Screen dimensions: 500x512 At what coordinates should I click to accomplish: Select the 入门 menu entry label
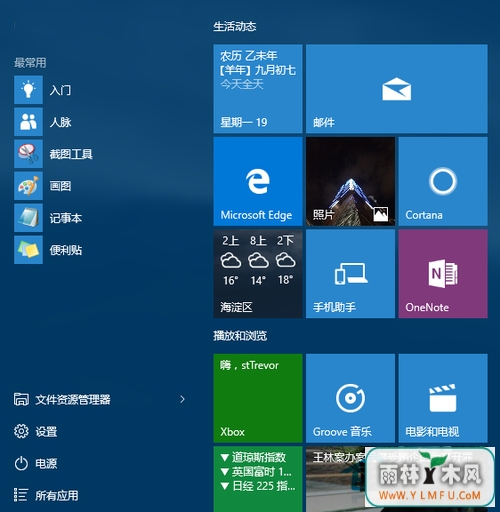point(60,90)
